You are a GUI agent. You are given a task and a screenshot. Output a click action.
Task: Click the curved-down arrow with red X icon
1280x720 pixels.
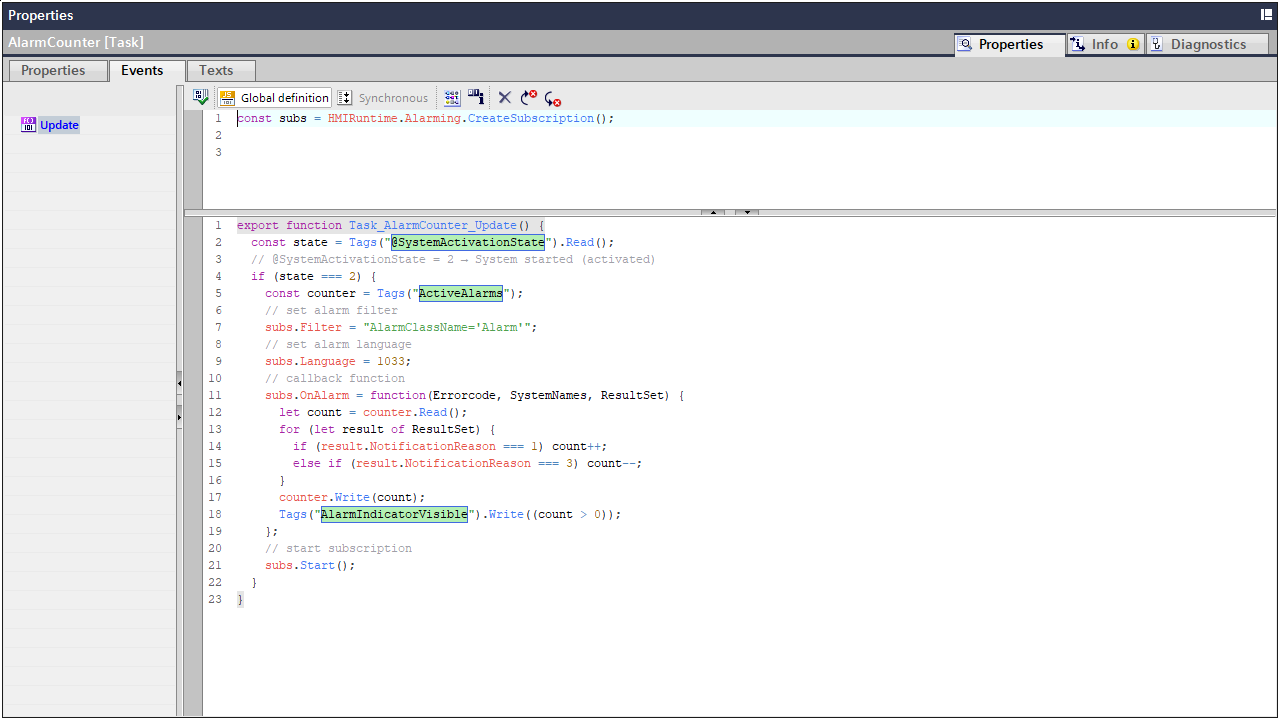pos(553,98)
